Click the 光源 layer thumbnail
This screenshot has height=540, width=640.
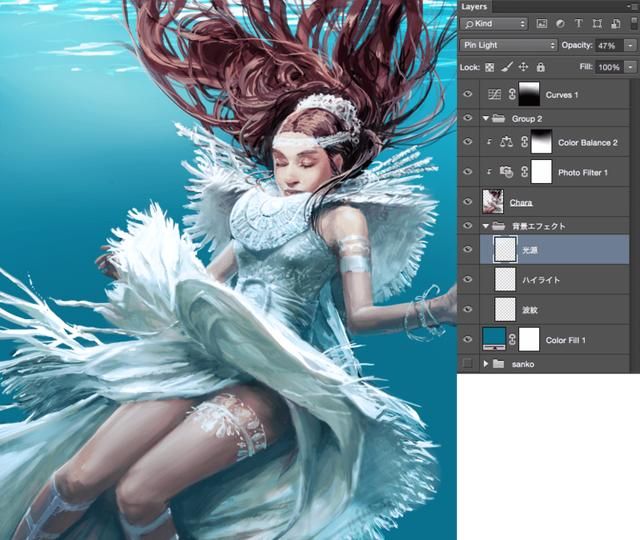point(505,249)
